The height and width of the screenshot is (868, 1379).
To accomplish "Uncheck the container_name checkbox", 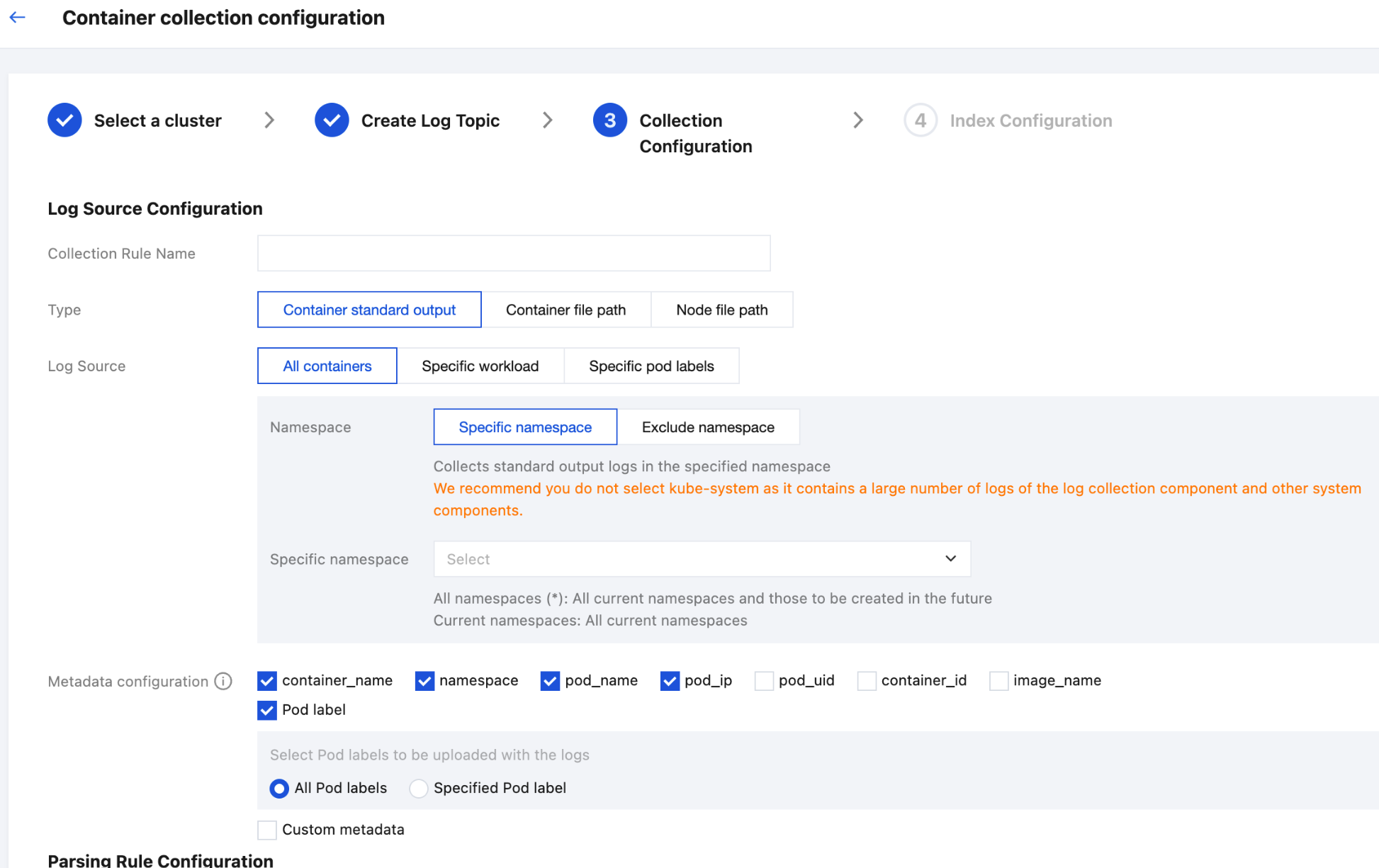I will pyautogui.click(x=267, y=681).
